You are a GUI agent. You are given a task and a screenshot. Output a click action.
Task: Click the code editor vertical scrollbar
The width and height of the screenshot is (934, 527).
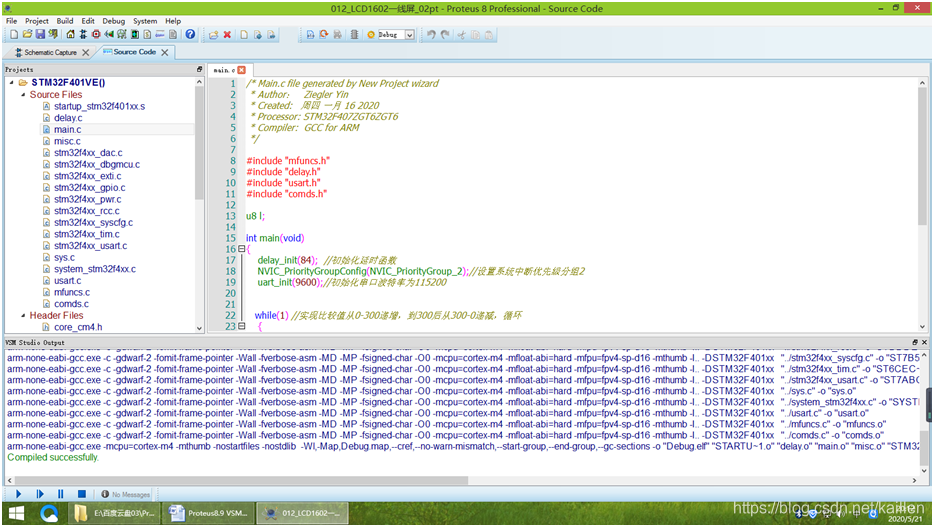pos(922,155)
